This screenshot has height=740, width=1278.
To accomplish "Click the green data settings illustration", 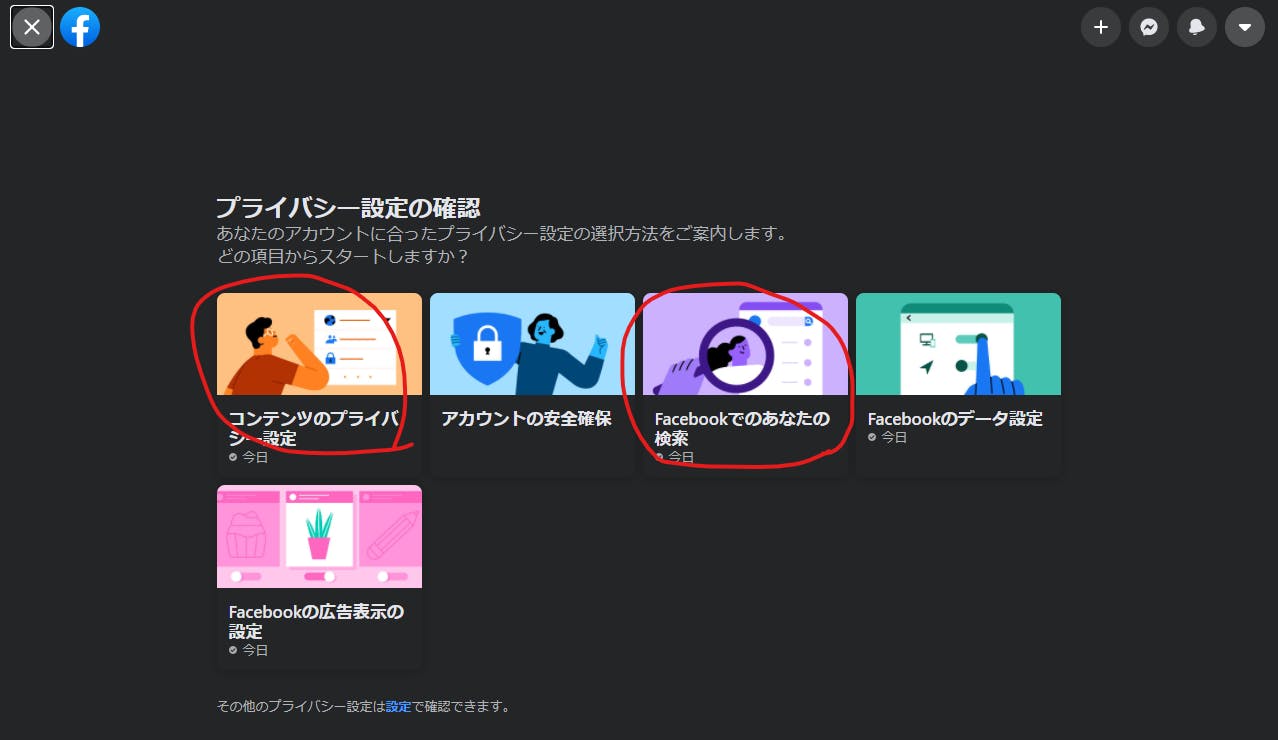I will [957, 343].
